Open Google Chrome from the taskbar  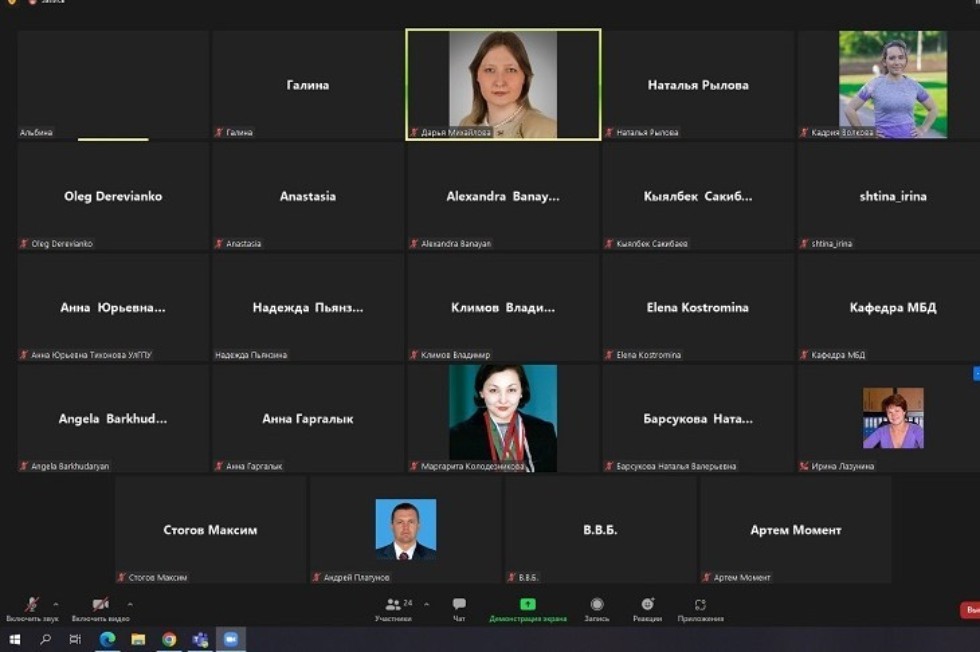(x=169, y=640)
